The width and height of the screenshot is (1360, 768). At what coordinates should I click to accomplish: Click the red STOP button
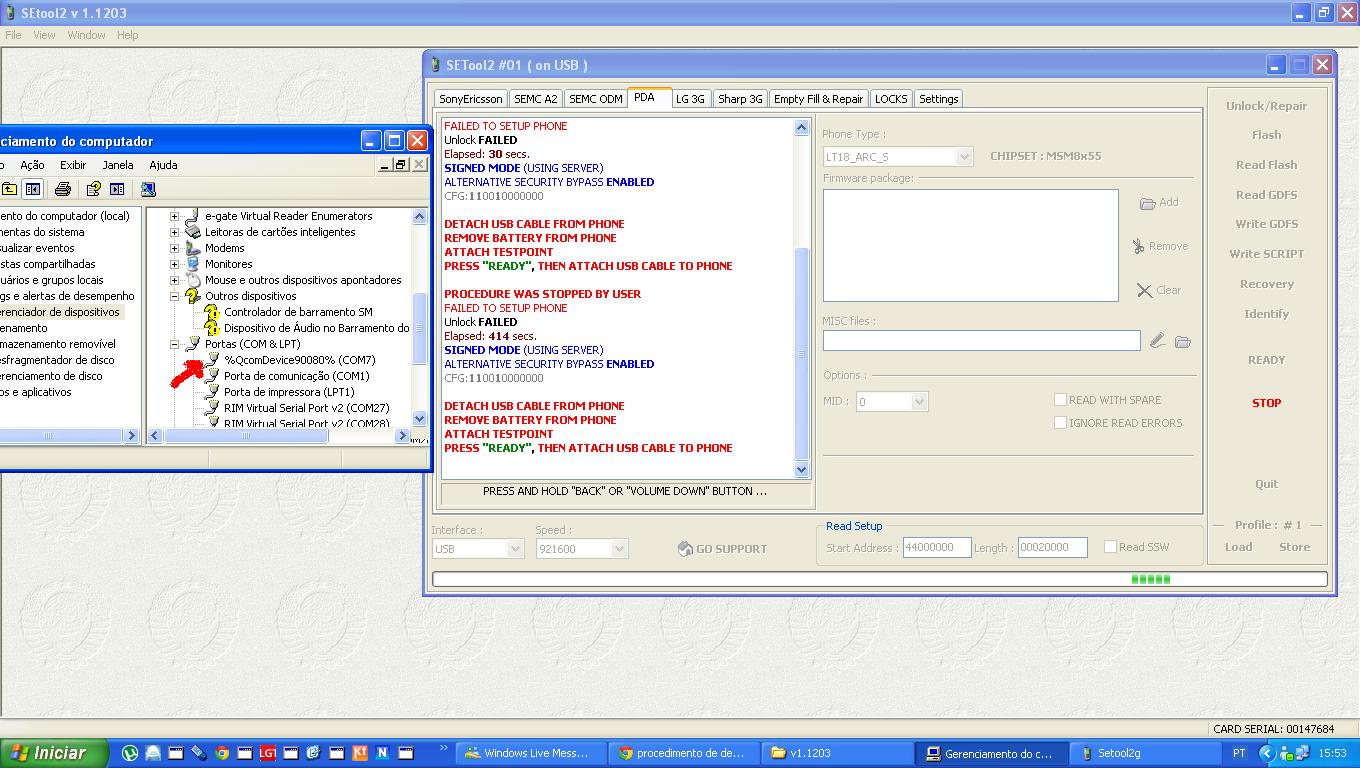(1266, 403)
